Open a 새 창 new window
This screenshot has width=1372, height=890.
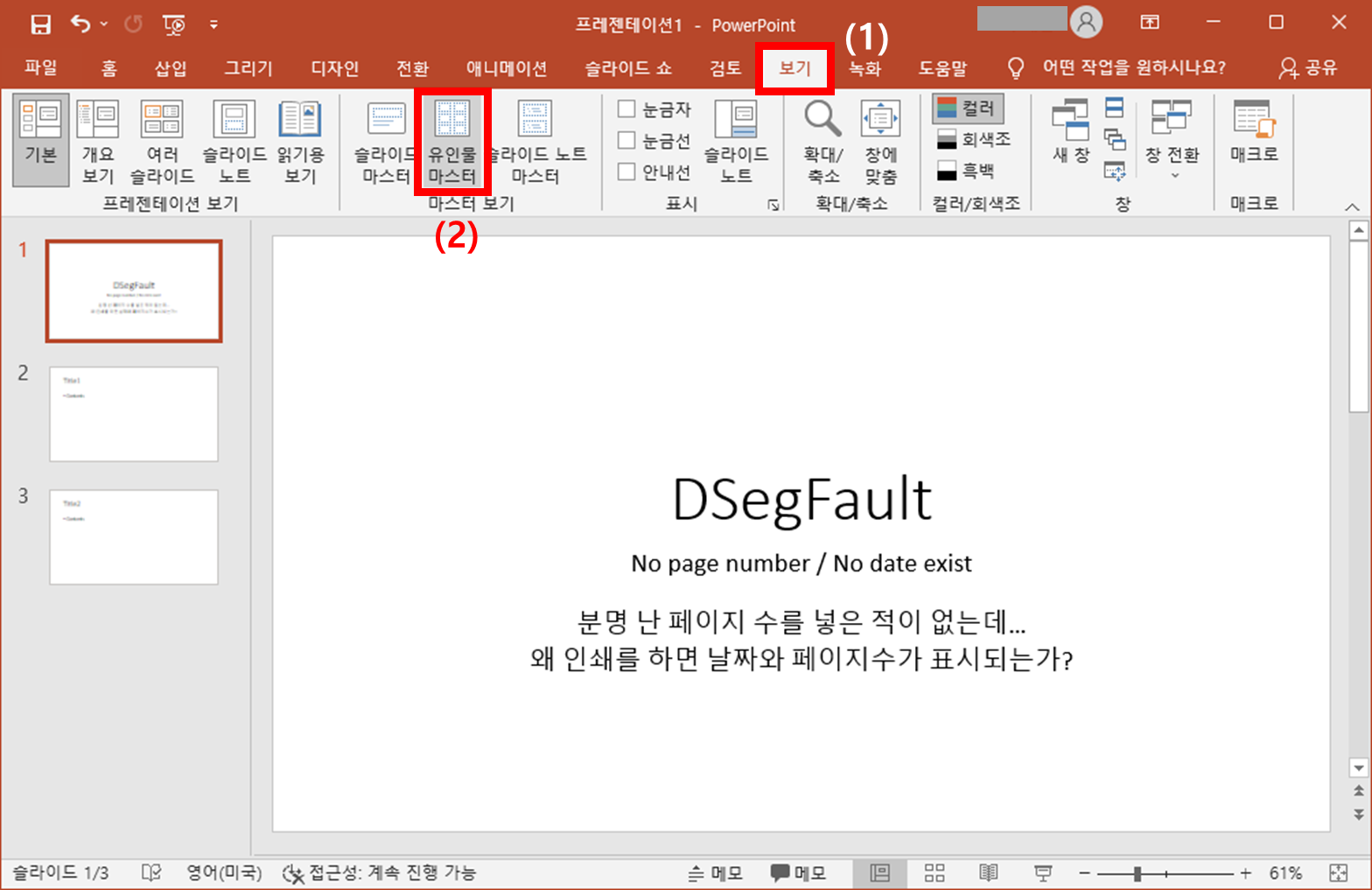tap(1071, 131)
